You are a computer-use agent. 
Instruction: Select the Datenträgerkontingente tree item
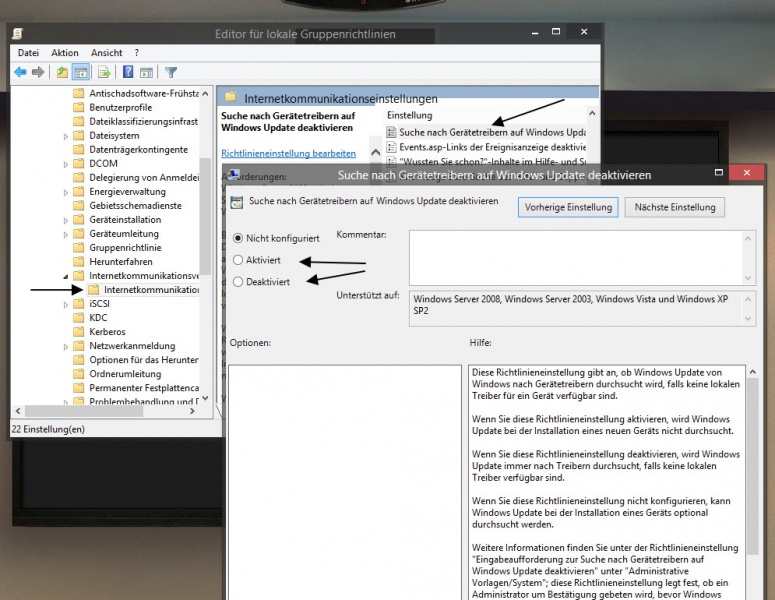(x=138, y=149)
